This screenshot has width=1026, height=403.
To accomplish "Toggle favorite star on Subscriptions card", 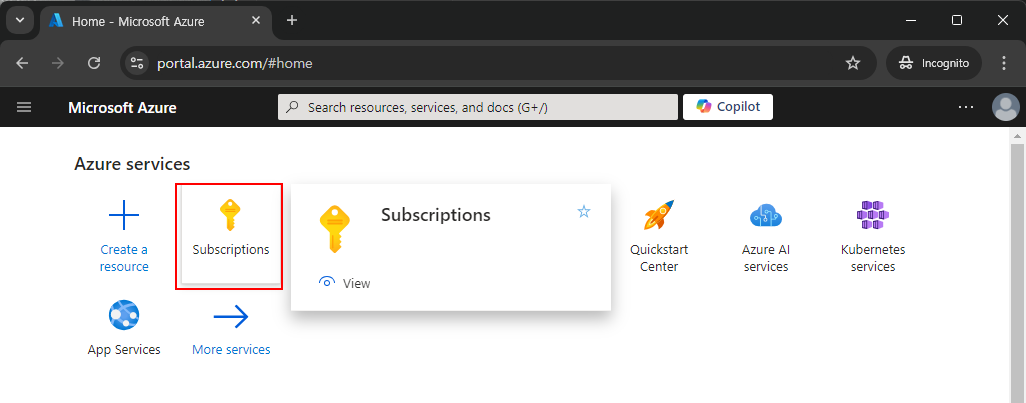I will (x=584, y=211).
